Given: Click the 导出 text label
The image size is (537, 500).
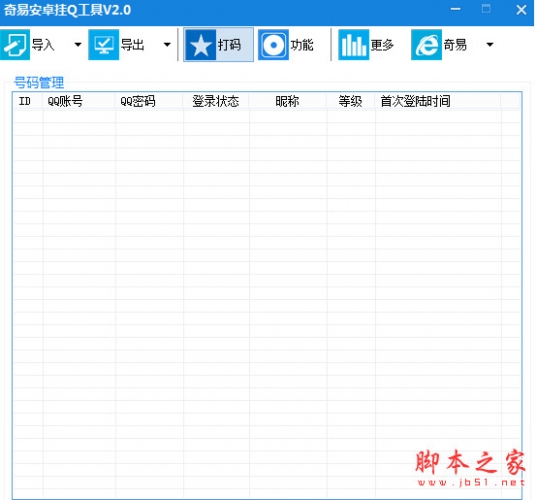Looking at the screenshot, I should pyautogui.click(x=132, y=45).
